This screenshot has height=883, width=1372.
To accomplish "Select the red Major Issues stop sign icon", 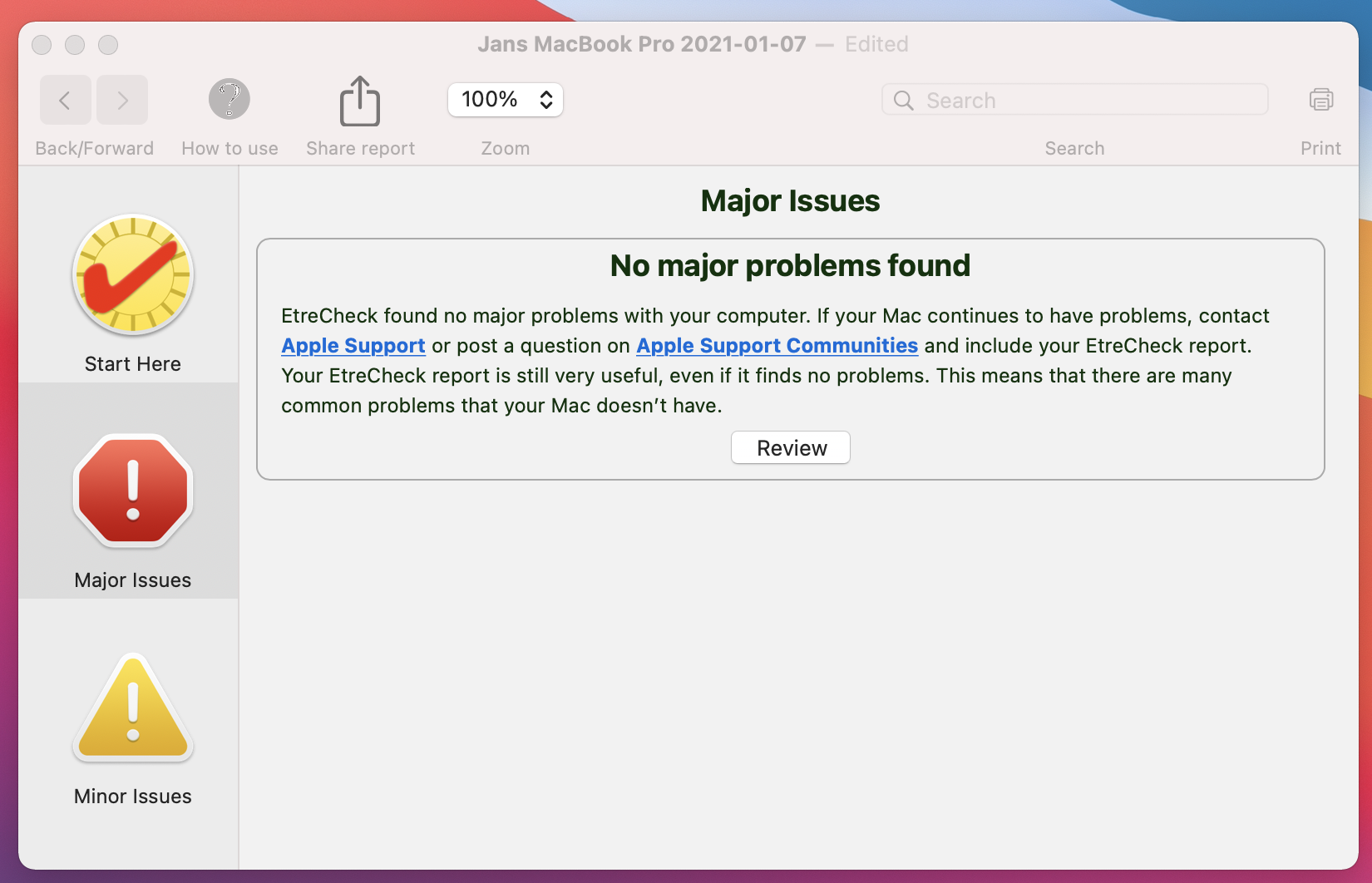I will (x=133, y=491).
